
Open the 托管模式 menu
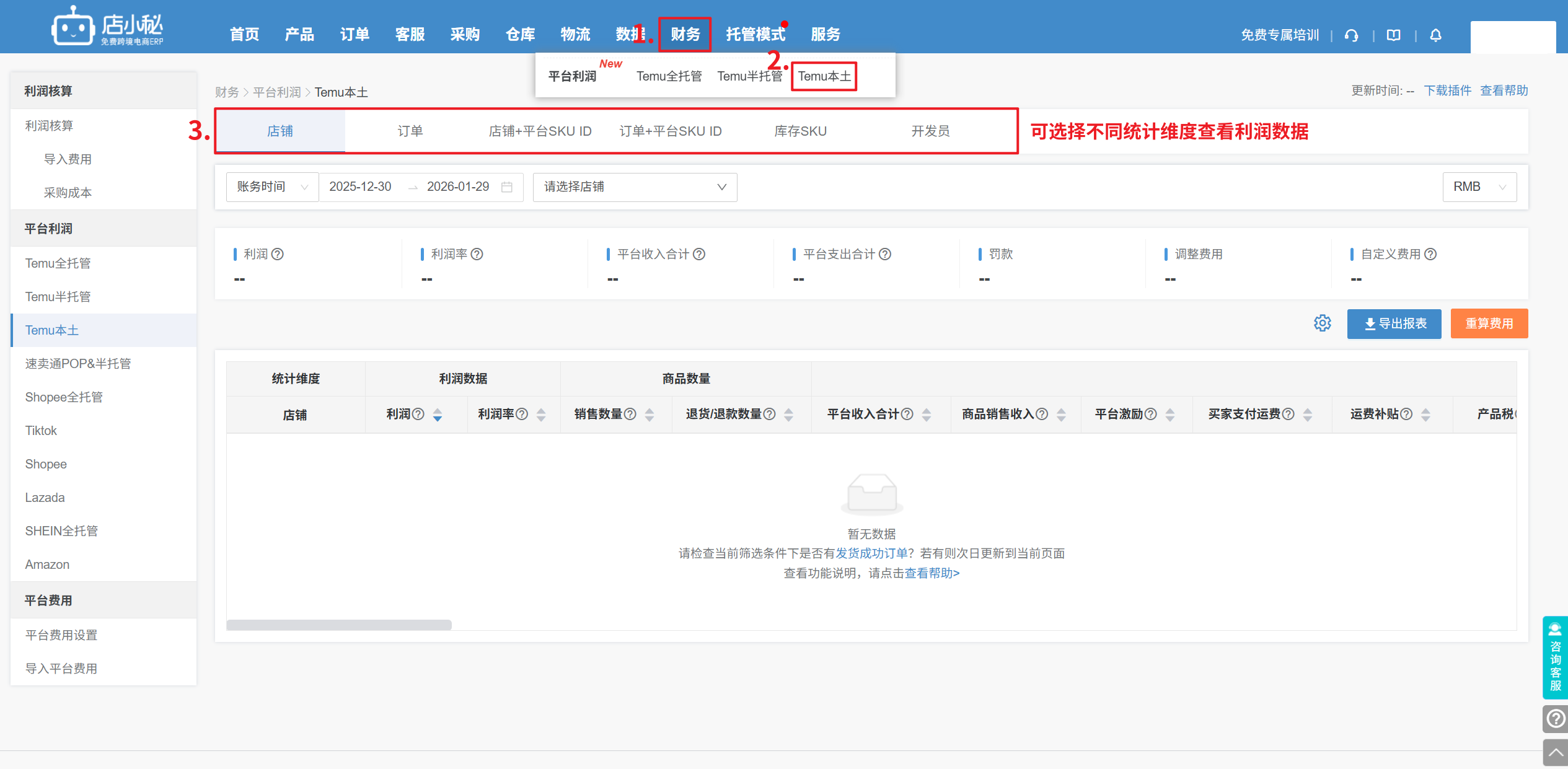coord(756,35)
